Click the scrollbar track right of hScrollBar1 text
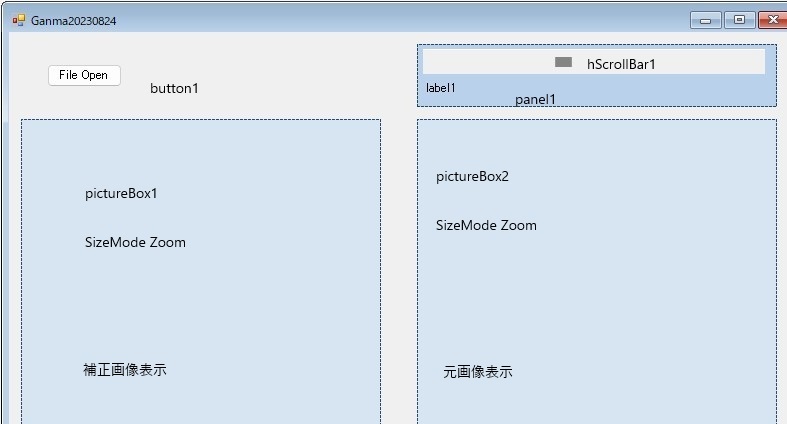Image resolution: width=787 pixels, height=424 pixels. 710,62
